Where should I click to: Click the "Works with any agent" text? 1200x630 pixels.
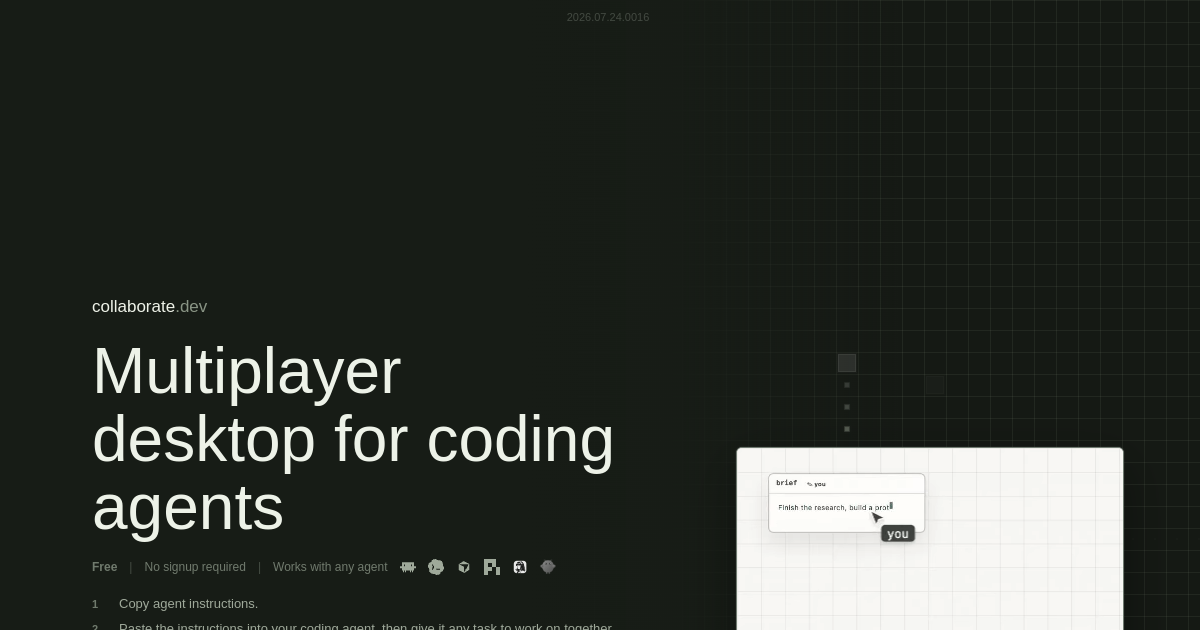330,567
